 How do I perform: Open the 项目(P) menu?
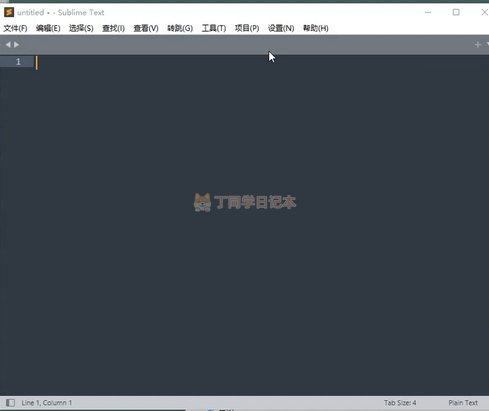(x=247, y=28)
